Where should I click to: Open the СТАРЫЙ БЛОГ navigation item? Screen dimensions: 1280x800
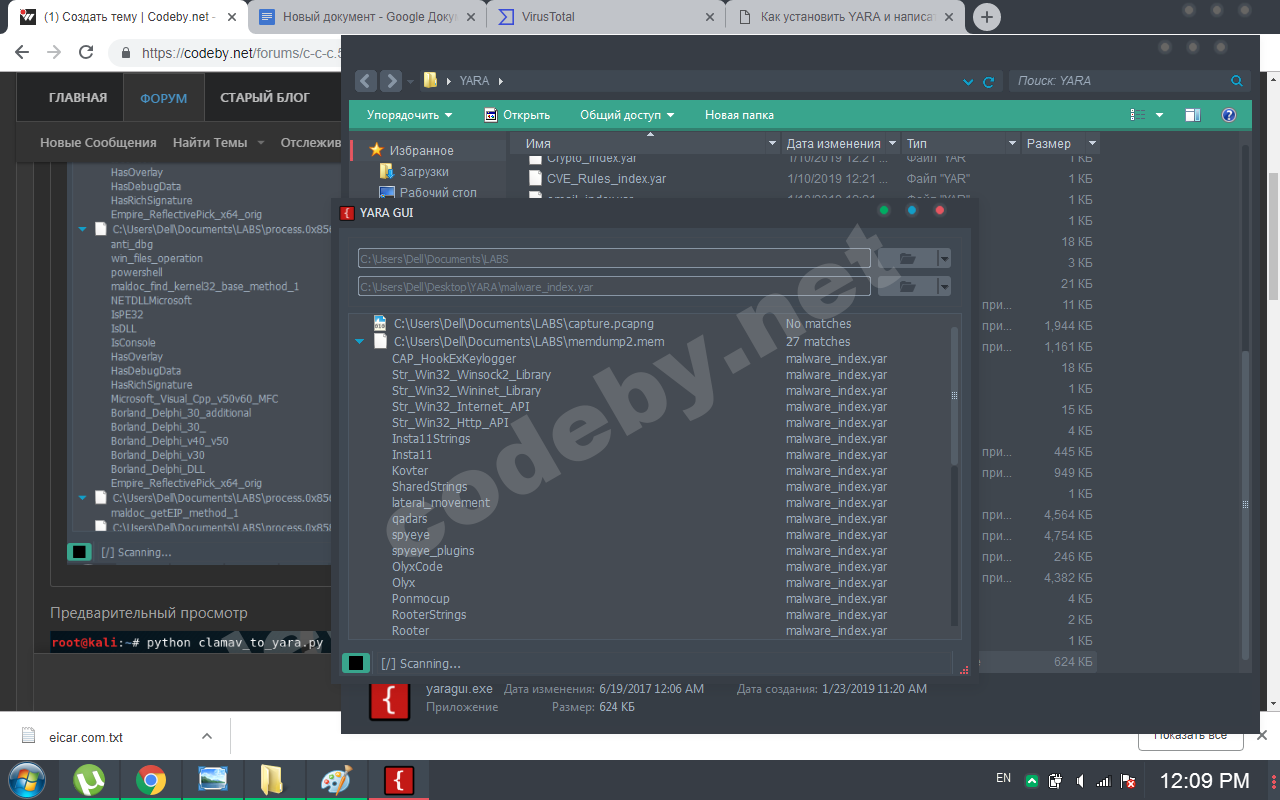pos(265,97)
